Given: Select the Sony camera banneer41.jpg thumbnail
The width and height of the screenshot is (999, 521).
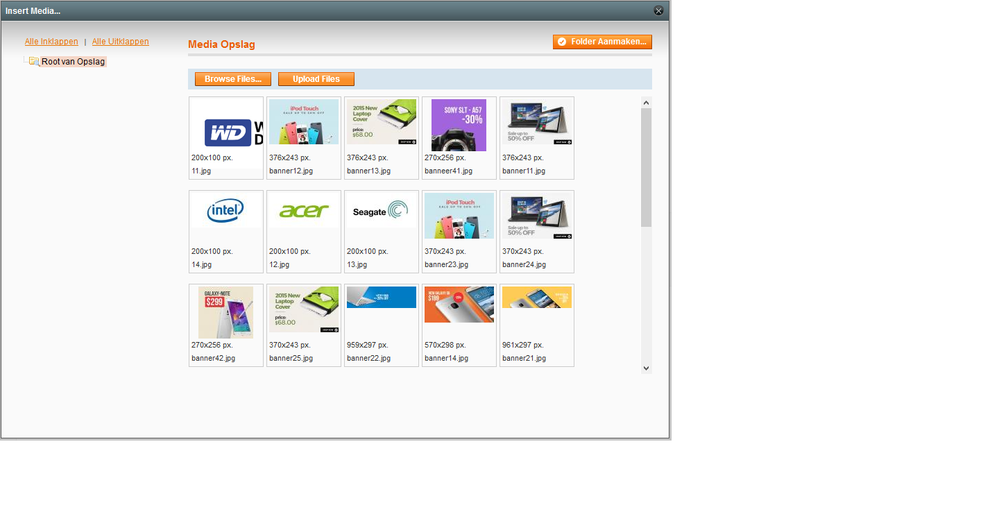Looking at the screenshot, I should [x=459, y=125].
